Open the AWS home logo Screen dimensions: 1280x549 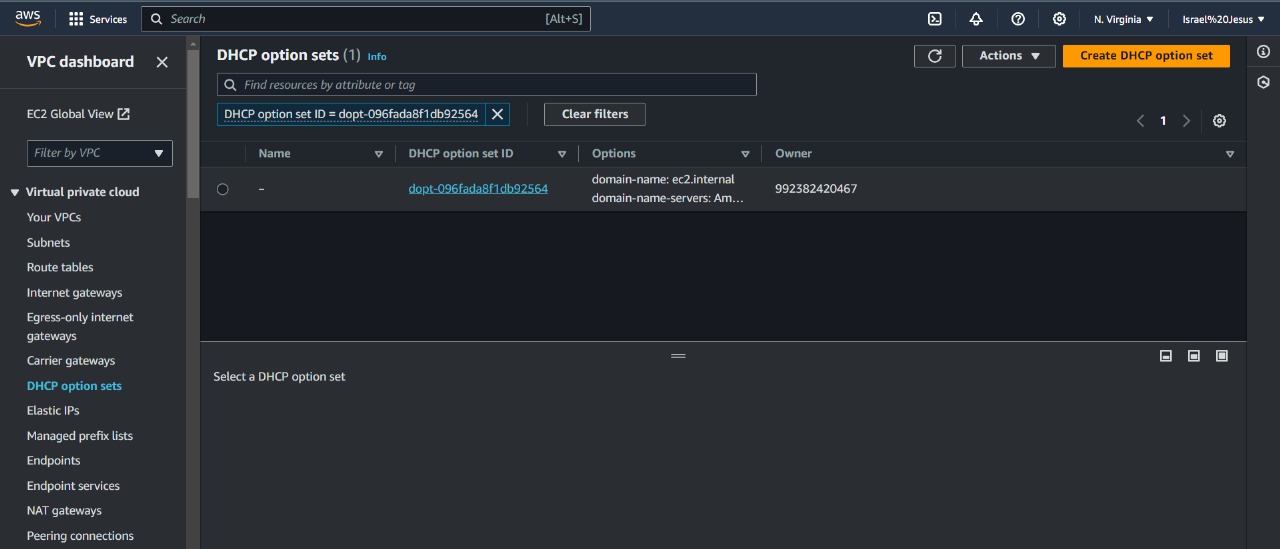28,19
